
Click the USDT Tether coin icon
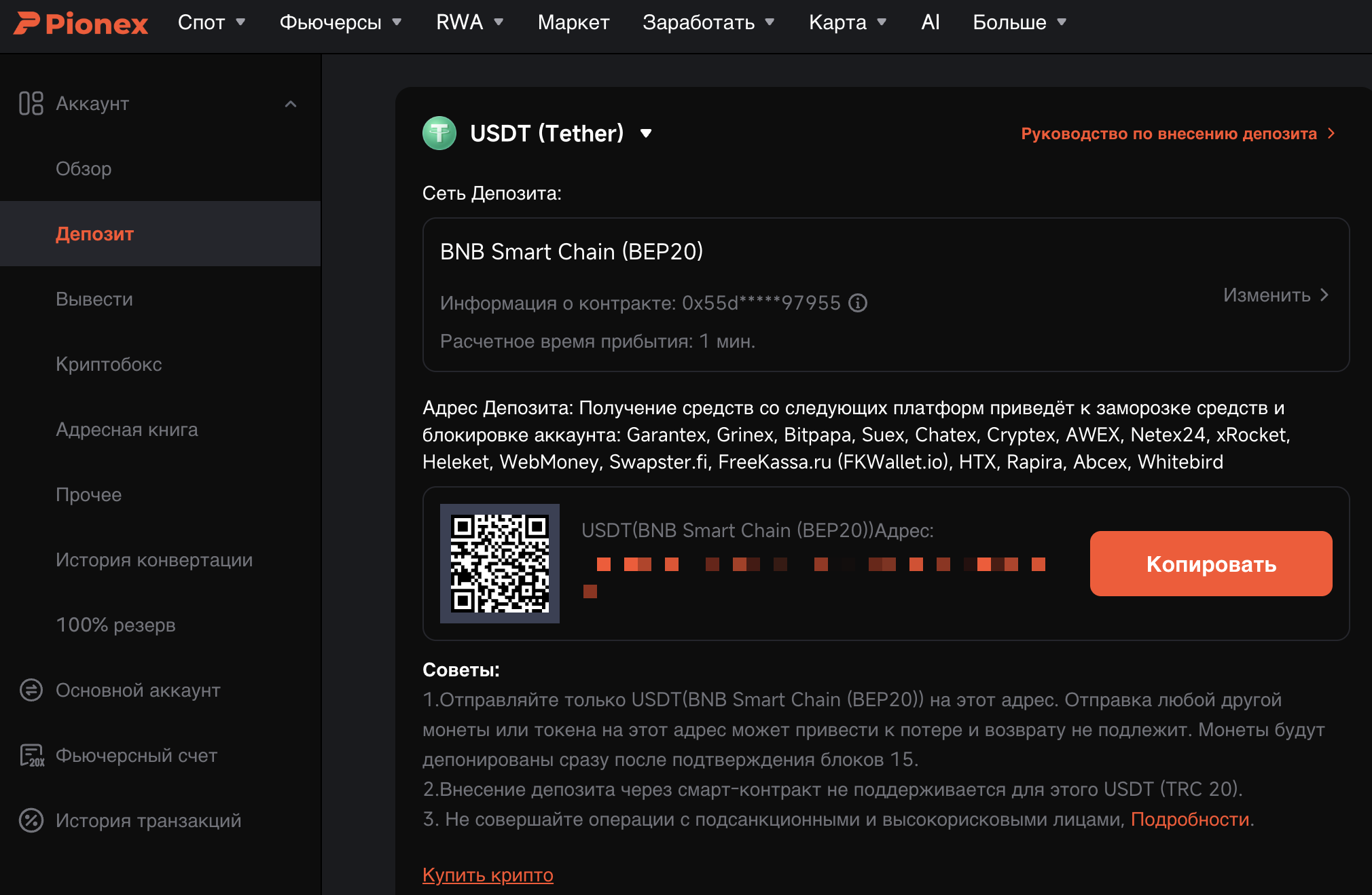(x=439, y=133)
